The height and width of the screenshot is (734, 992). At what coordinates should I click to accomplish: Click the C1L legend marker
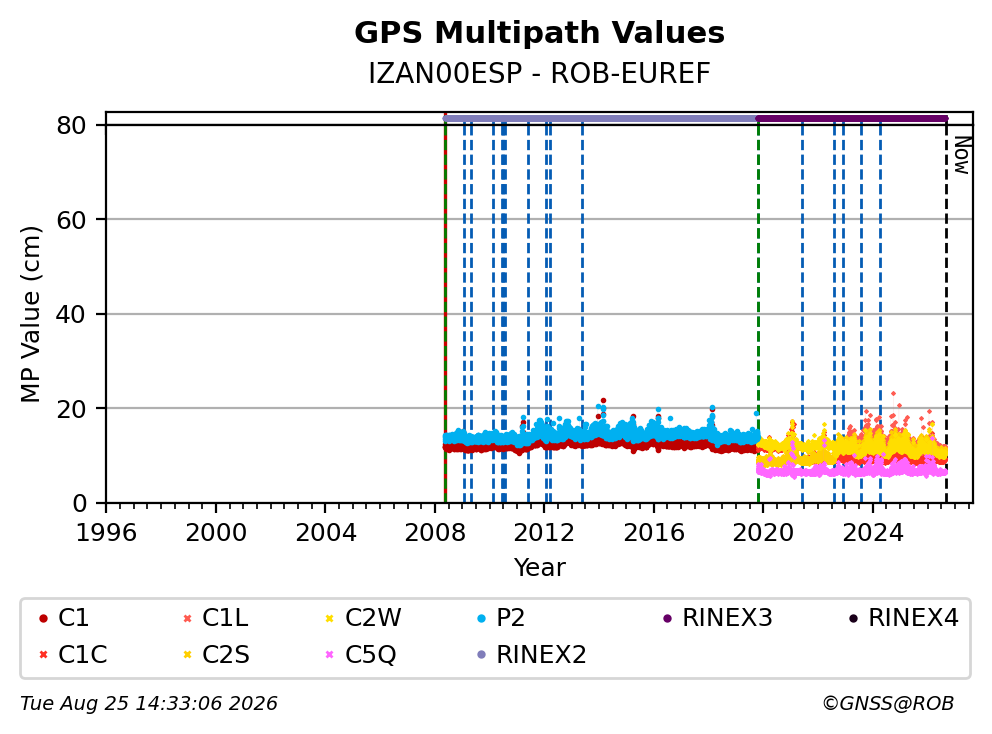tap(187, 618)
